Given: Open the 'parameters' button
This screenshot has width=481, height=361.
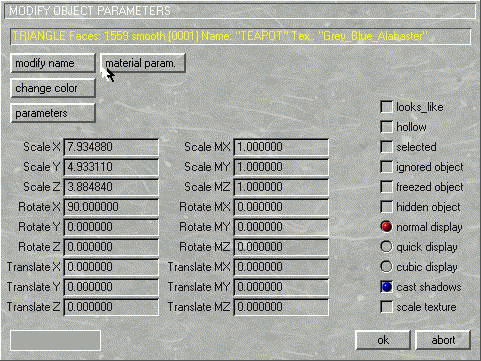Looking at the screenshot, I should point(53,113).
